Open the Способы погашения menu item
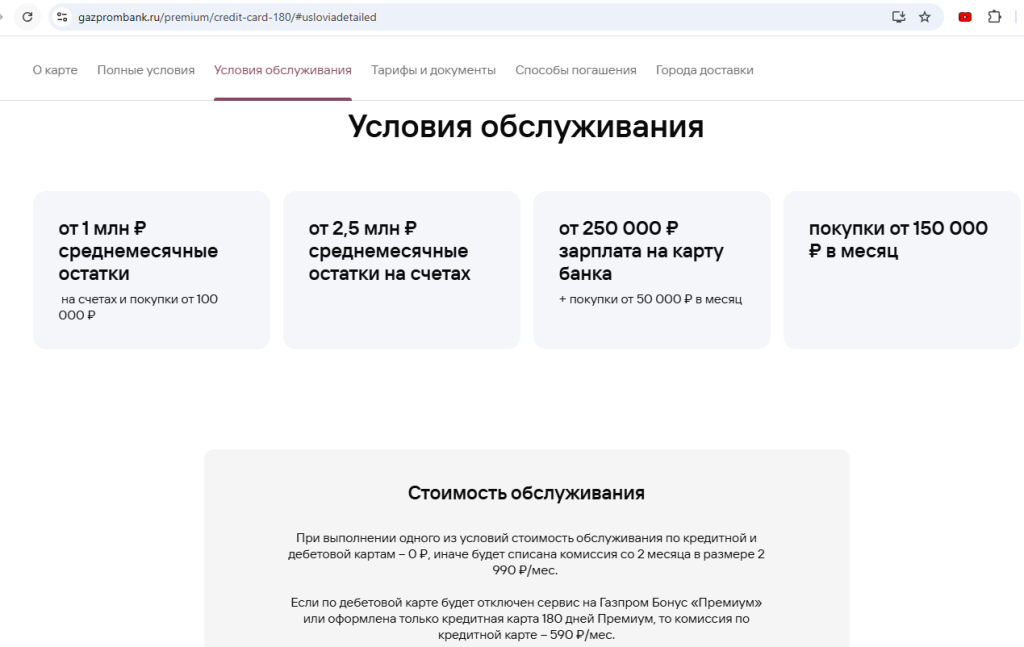 [576, 70]
